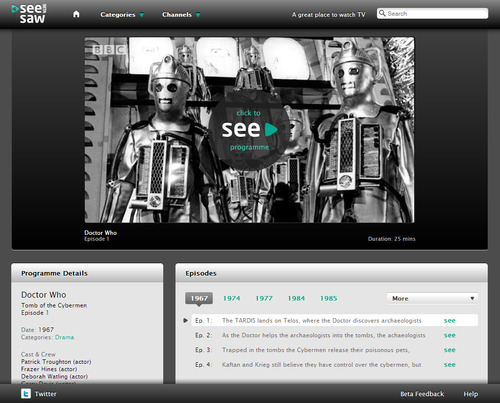This screenshot has height=403, width=500.
Task: Click Patrick Troughton (actor) entry
Action: click(56, 362)
